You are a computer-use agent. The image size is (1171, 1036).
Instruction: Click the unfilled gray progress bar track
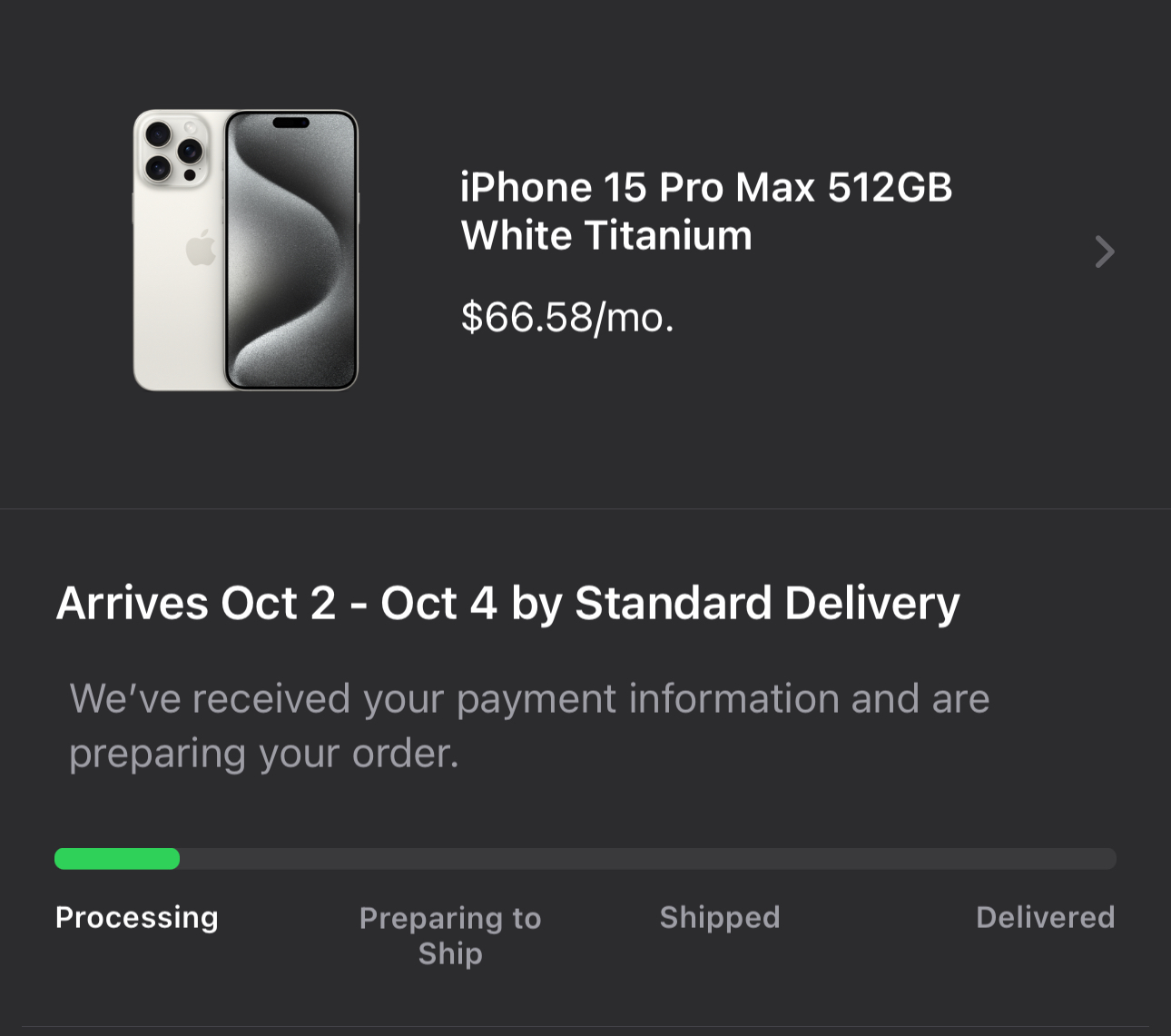point(646,859)
